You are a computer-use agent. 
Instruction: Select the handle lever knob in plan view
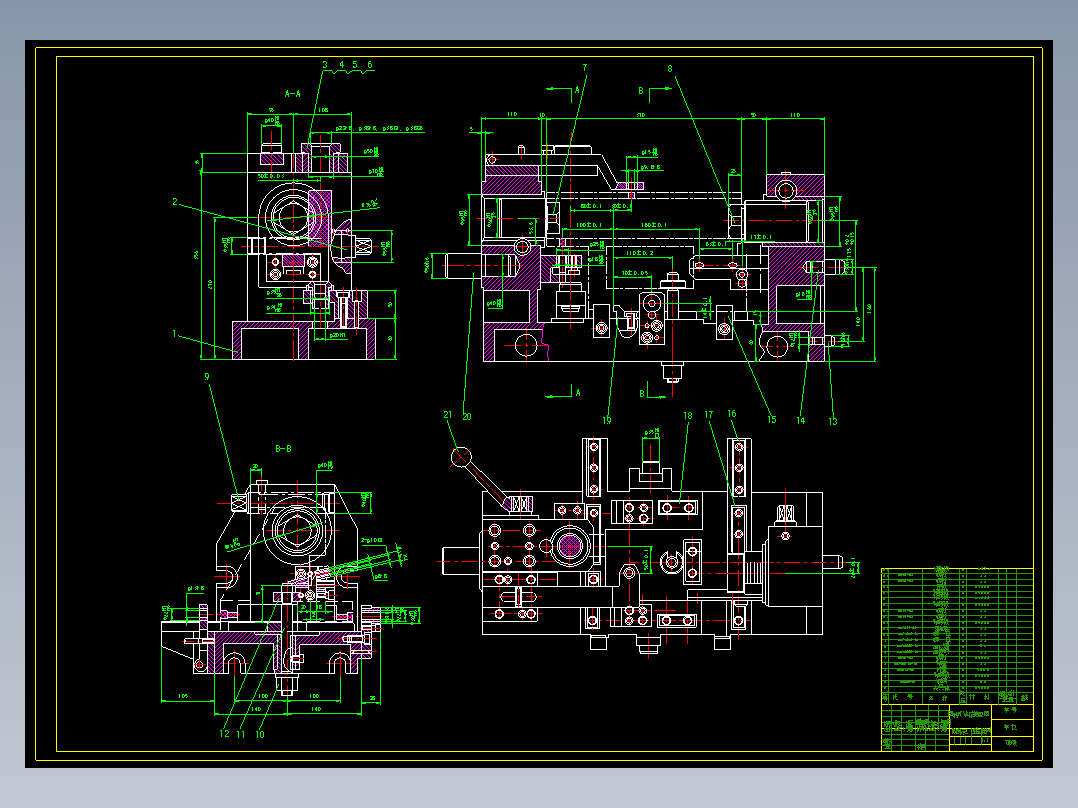[x=461, y=457]
